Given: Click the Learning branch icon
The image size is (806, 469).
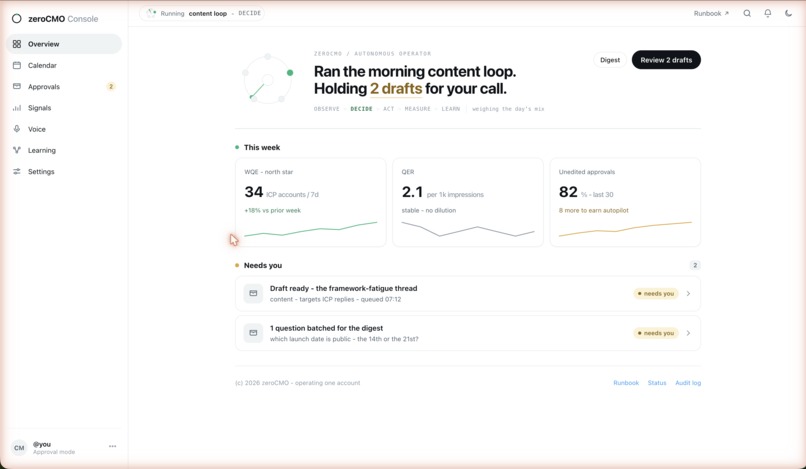Looking at the screenshot, I should coord(17,150).
